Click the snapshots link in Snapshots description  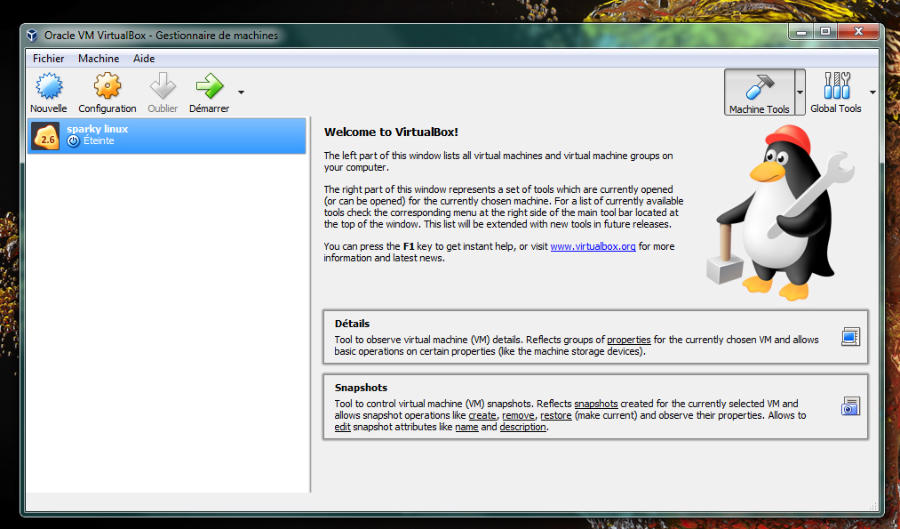[x=596, y=403]
